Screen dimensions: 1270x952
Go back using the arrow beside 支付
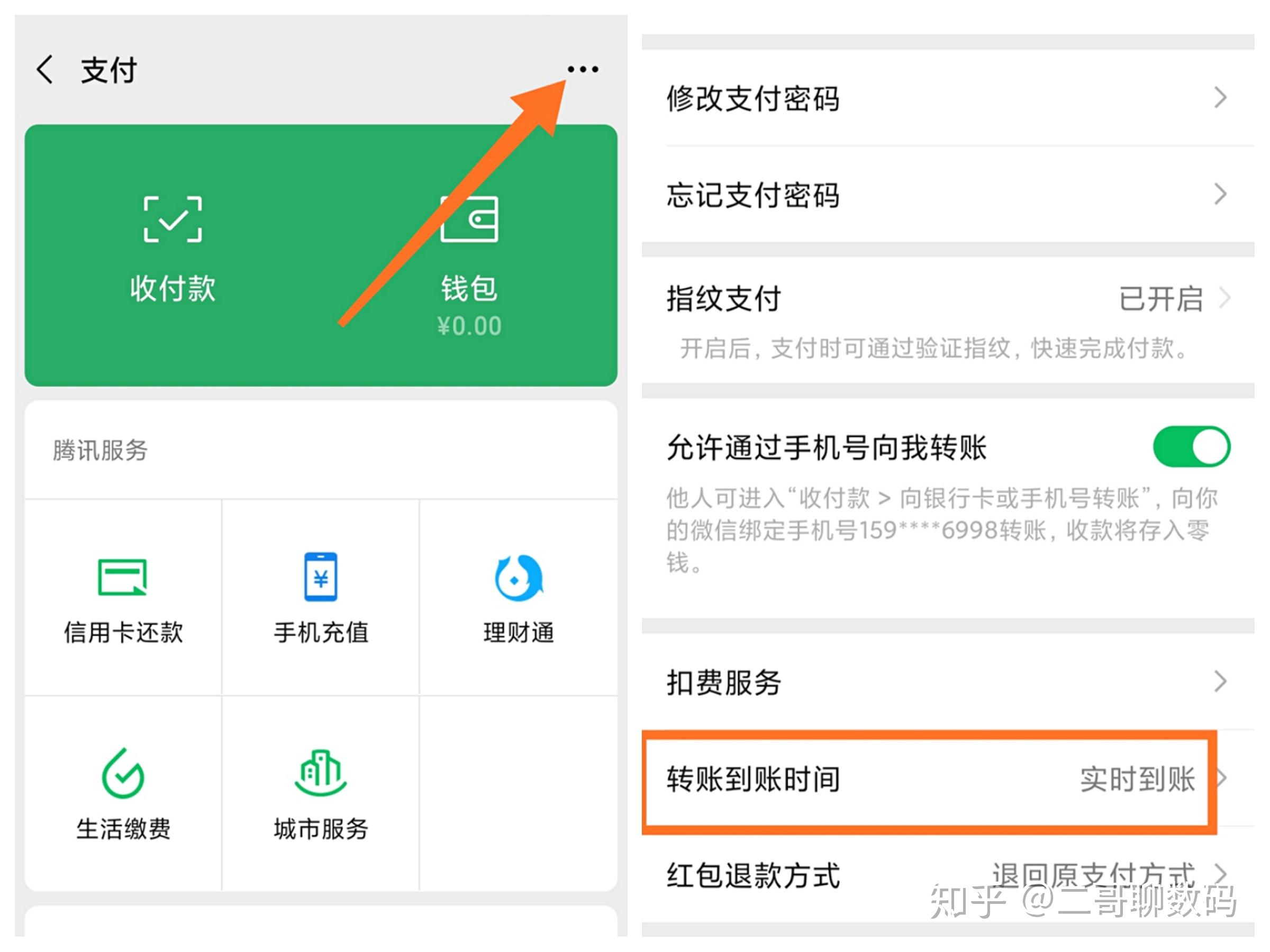point(45,70)
